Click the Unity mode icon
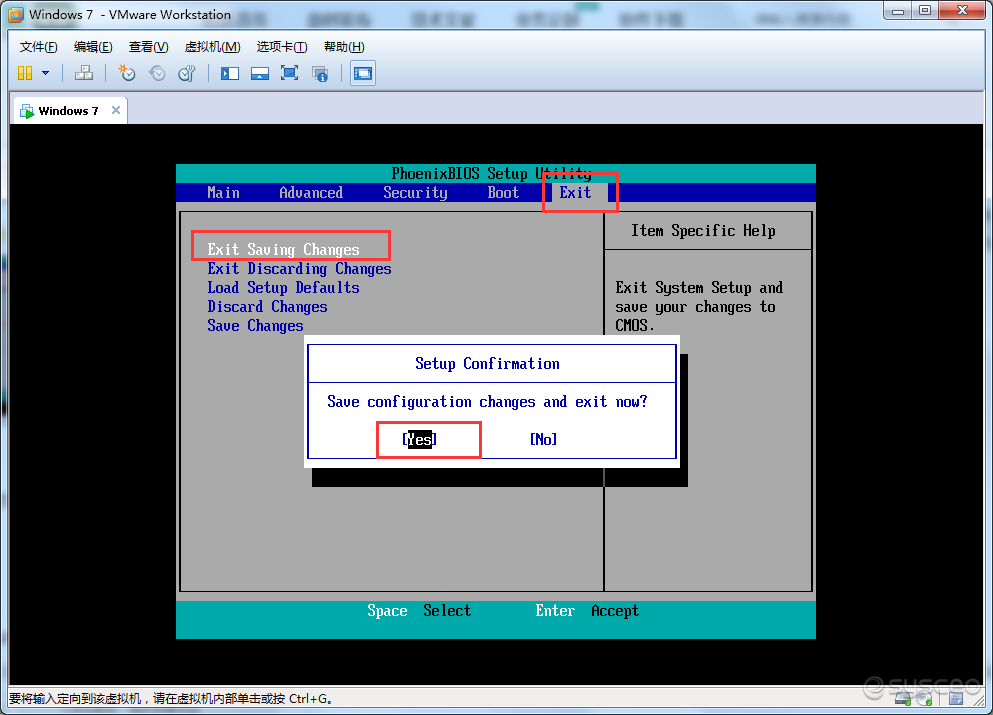This screenshot has width=993, height=715. (x=320, y=73)
